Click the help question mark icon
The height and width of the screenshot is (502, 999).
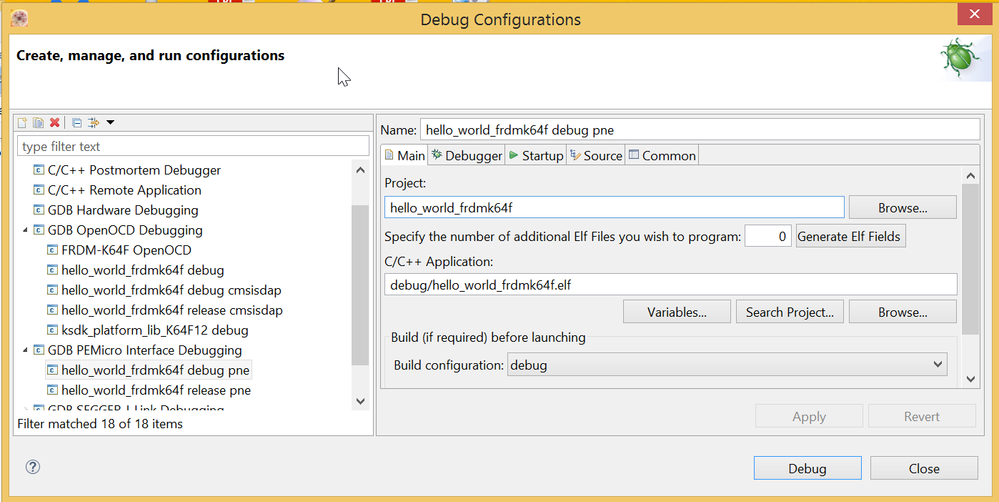[x=33, y=467]
